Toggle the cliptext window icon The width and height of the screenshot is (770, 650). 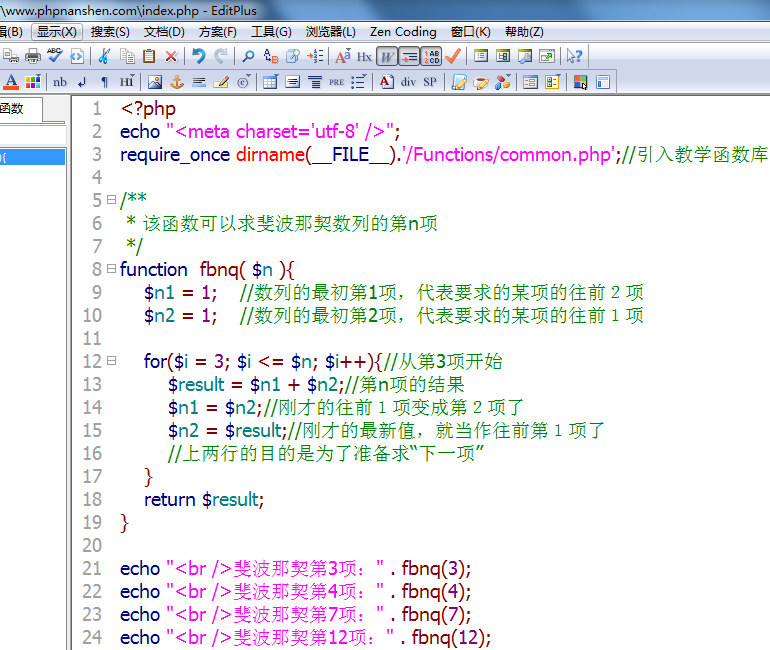[x=481, y=56]
